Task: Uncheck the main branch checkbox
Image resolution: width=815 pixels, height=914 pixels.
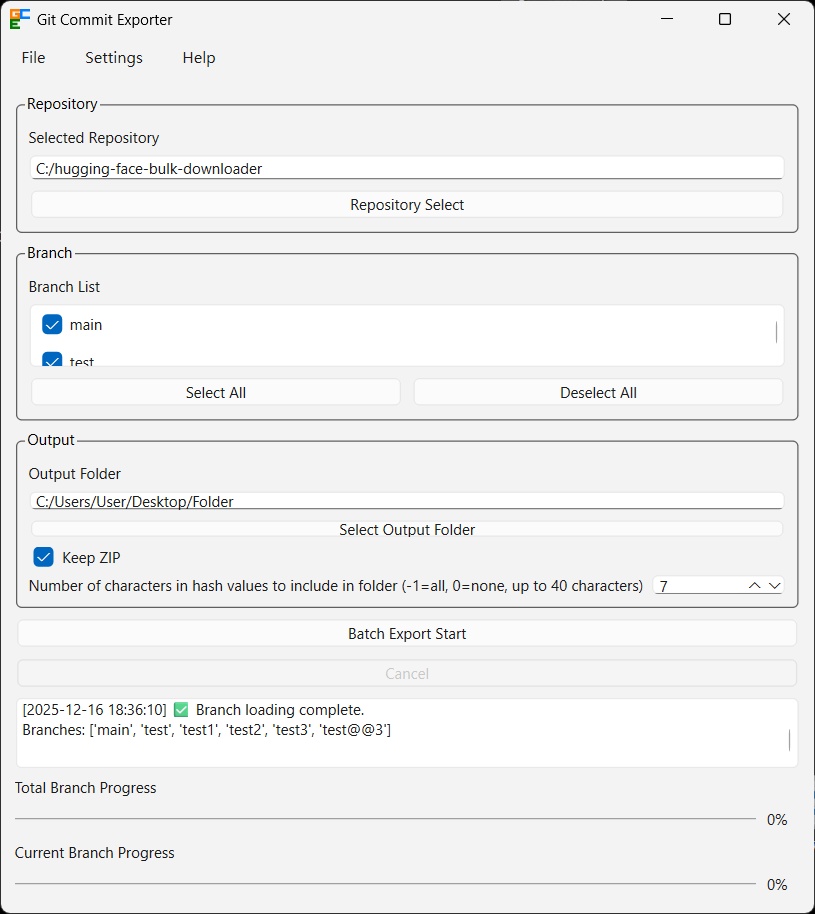Action: [x=52, y=325]
